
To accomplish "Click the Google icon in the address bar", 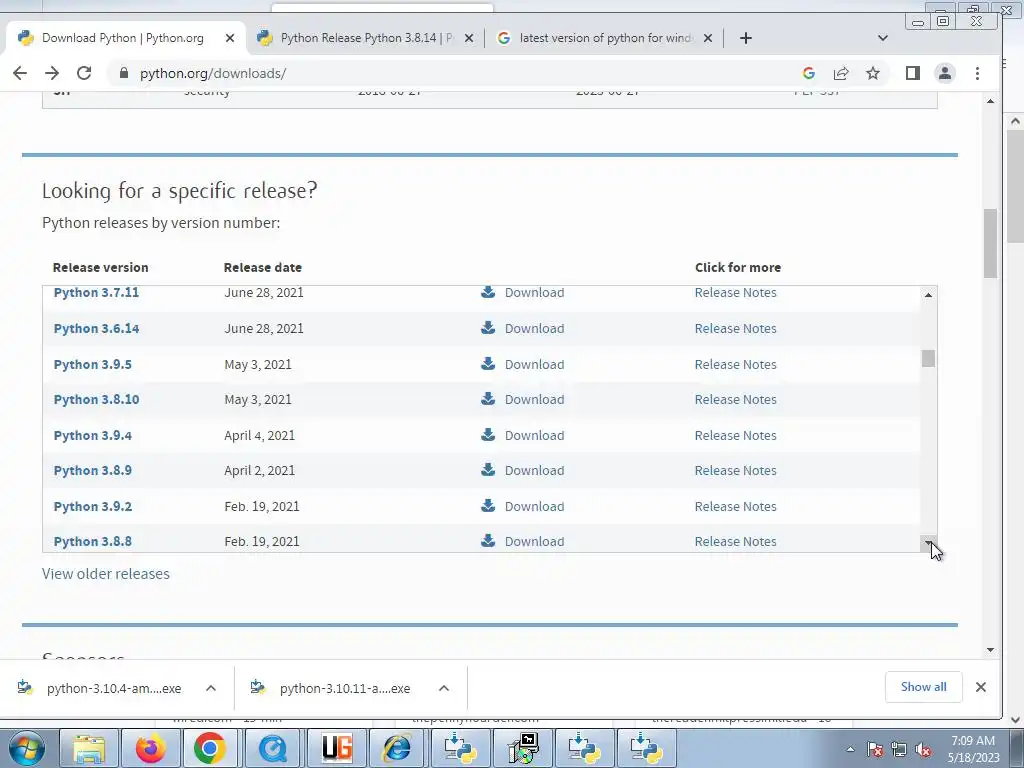I will 808,73.
